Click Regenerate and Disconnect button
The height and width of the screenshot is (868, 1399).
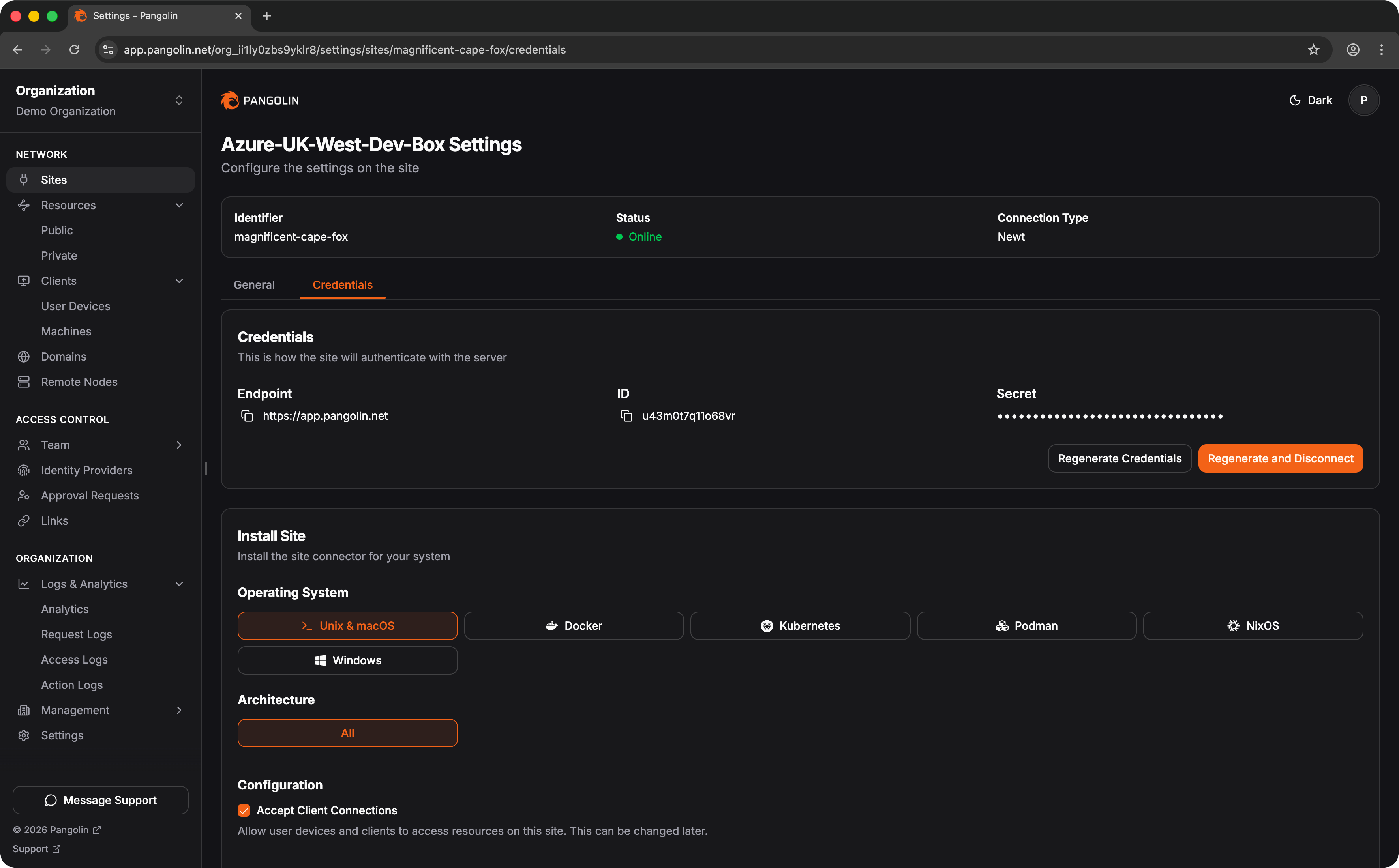(1280, 458)
